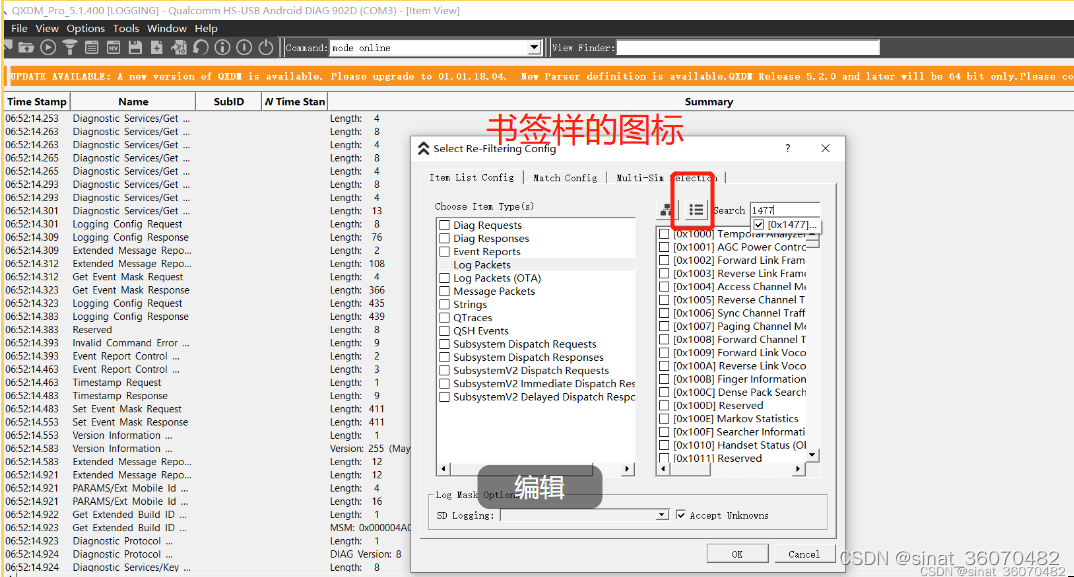Check Subsystem Dispatch Requests item type

click(445, 344)
